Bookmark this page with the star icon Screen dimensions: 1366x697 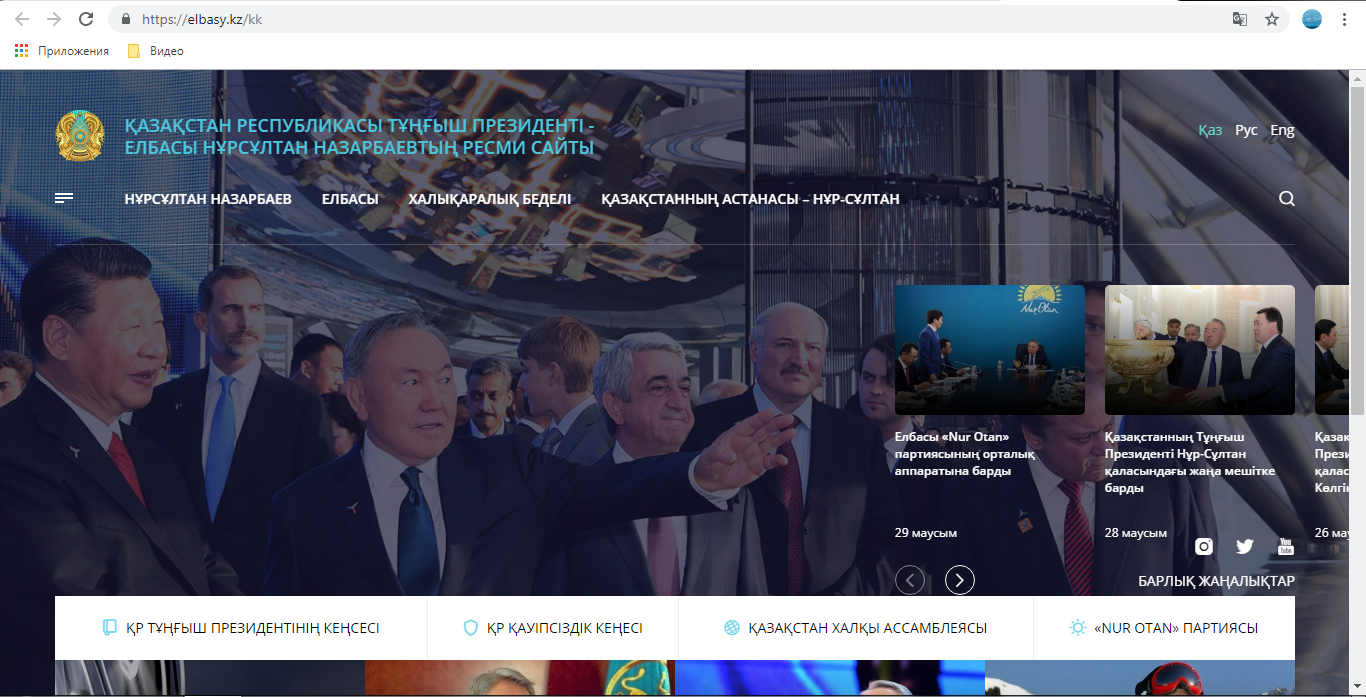pyautogui.click(x=1272, y=19)
